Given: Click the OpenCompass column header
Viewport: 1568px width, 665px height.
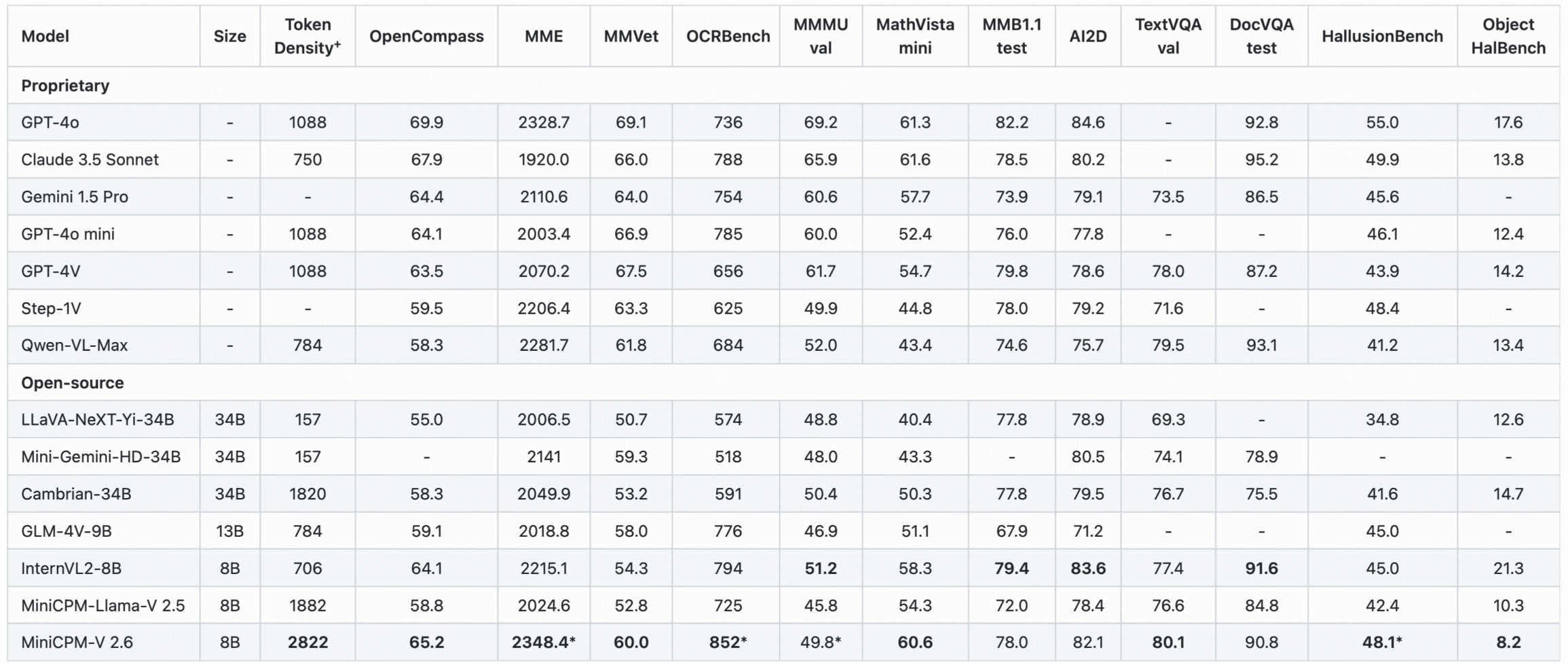Looking at the screenshot, I should [x=426, y=37].
